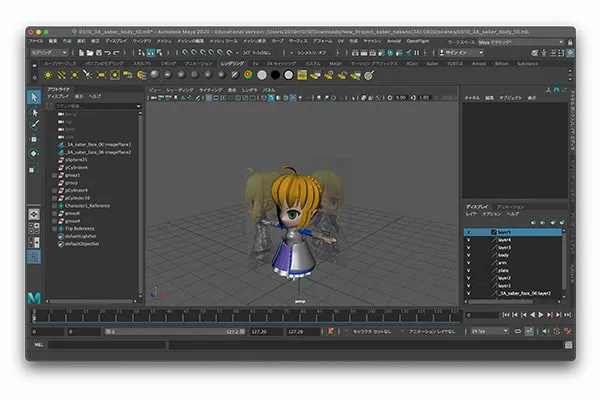Viewport: 600px width, 400px height.
Task: Open the viewport Shading menu
Action: 180,90
